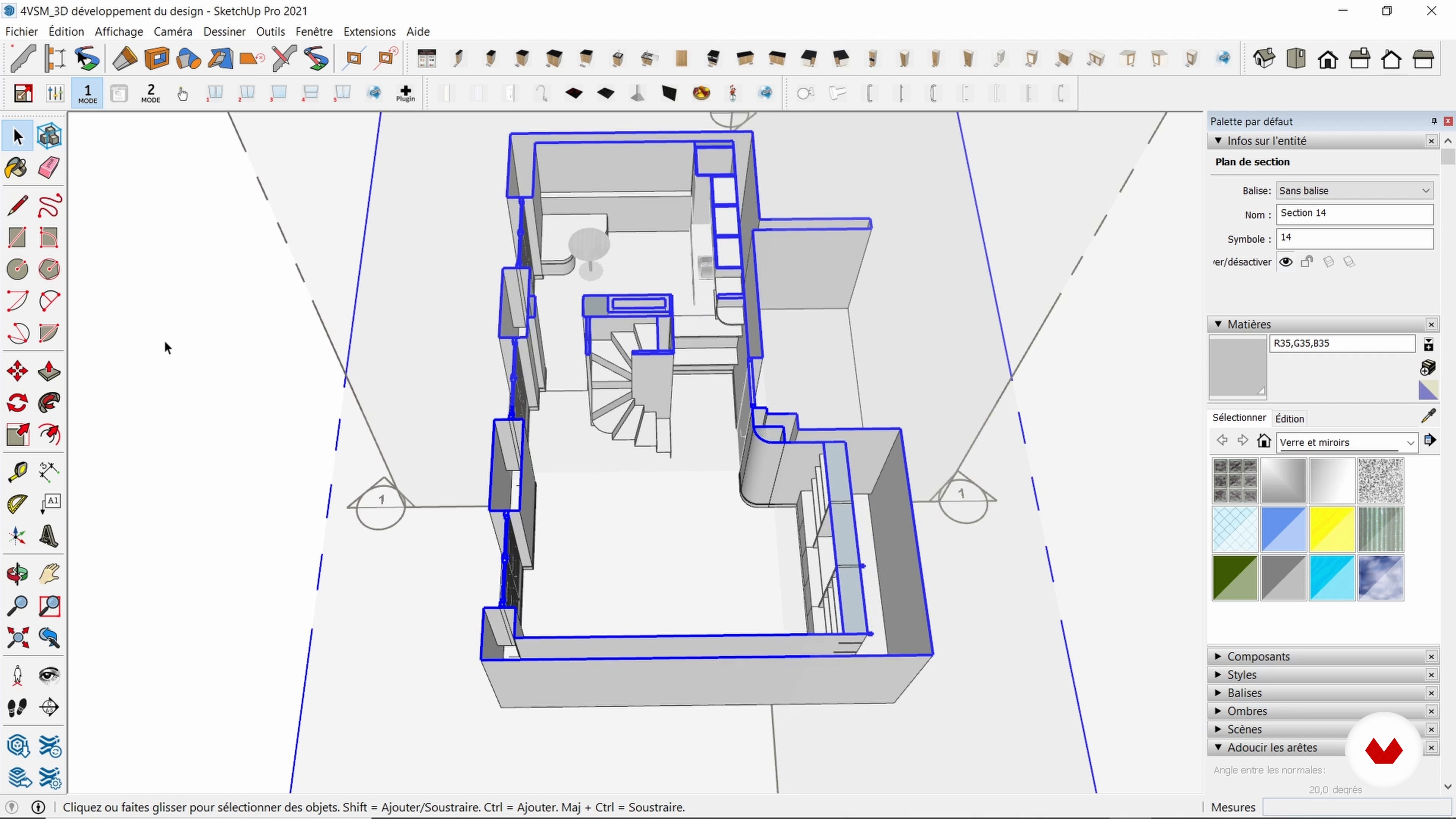This screenshot has height=819, width=1456.
Task: Open the Extensions menu
Action: (369, 31)
